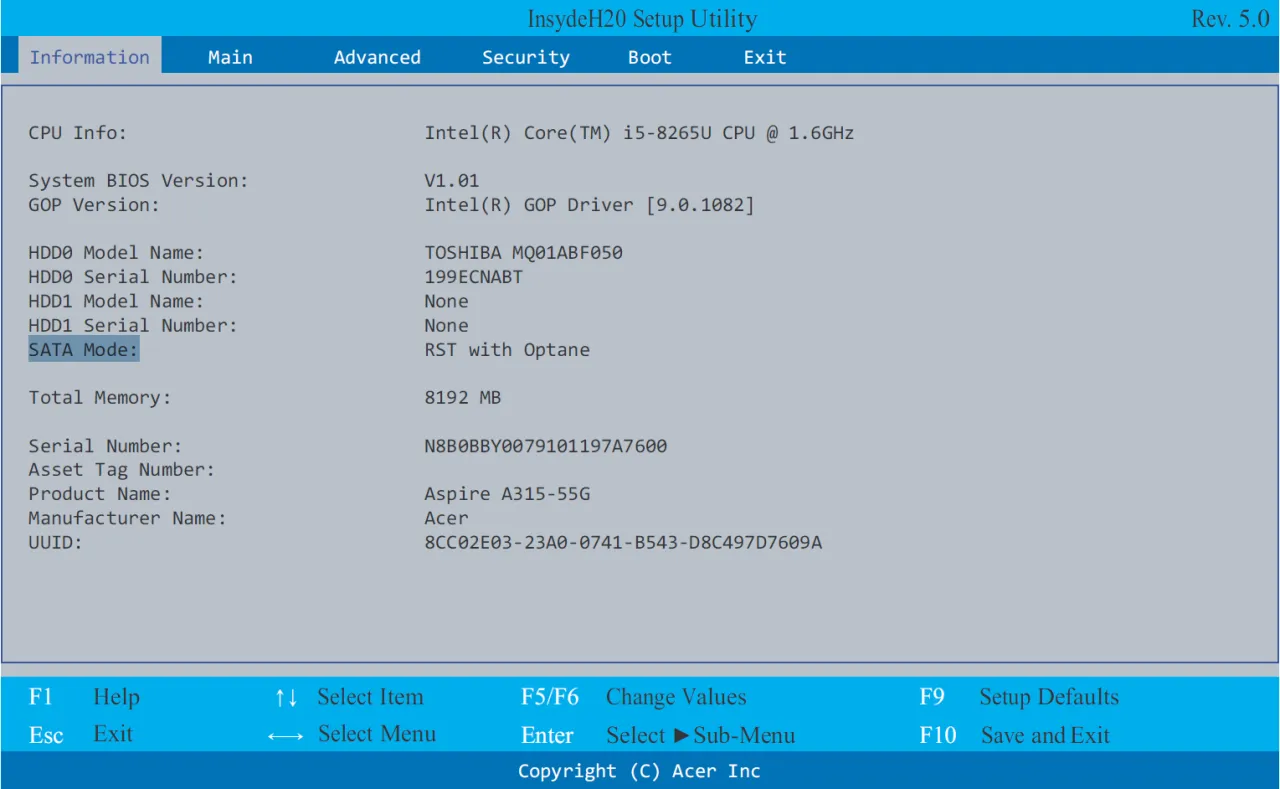Switch to the Information tab

[89, 57]
